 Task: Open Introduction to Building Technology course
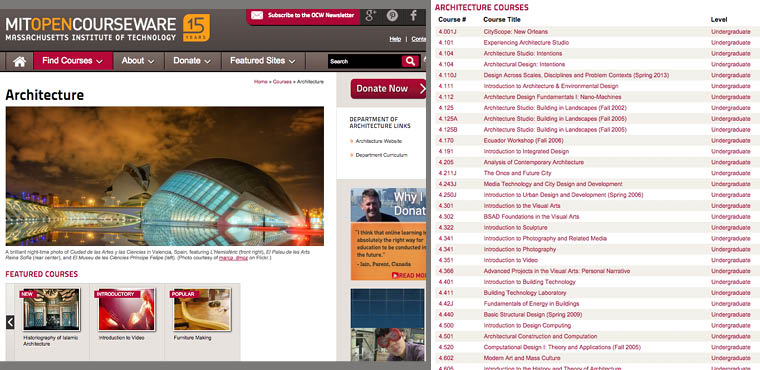pos(529,282)
